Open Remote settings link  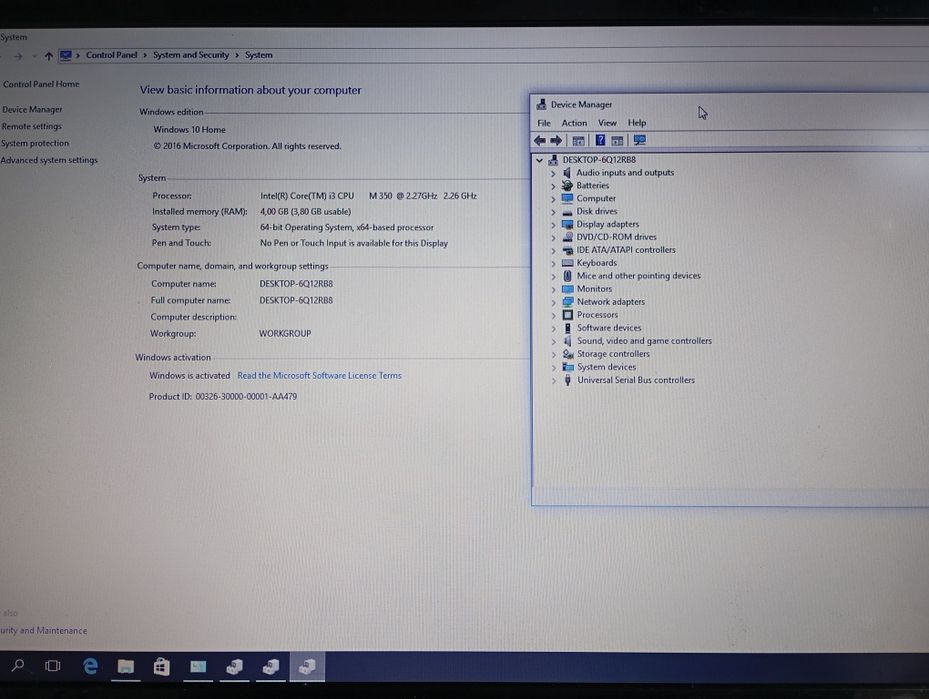(x=31, y=126)
